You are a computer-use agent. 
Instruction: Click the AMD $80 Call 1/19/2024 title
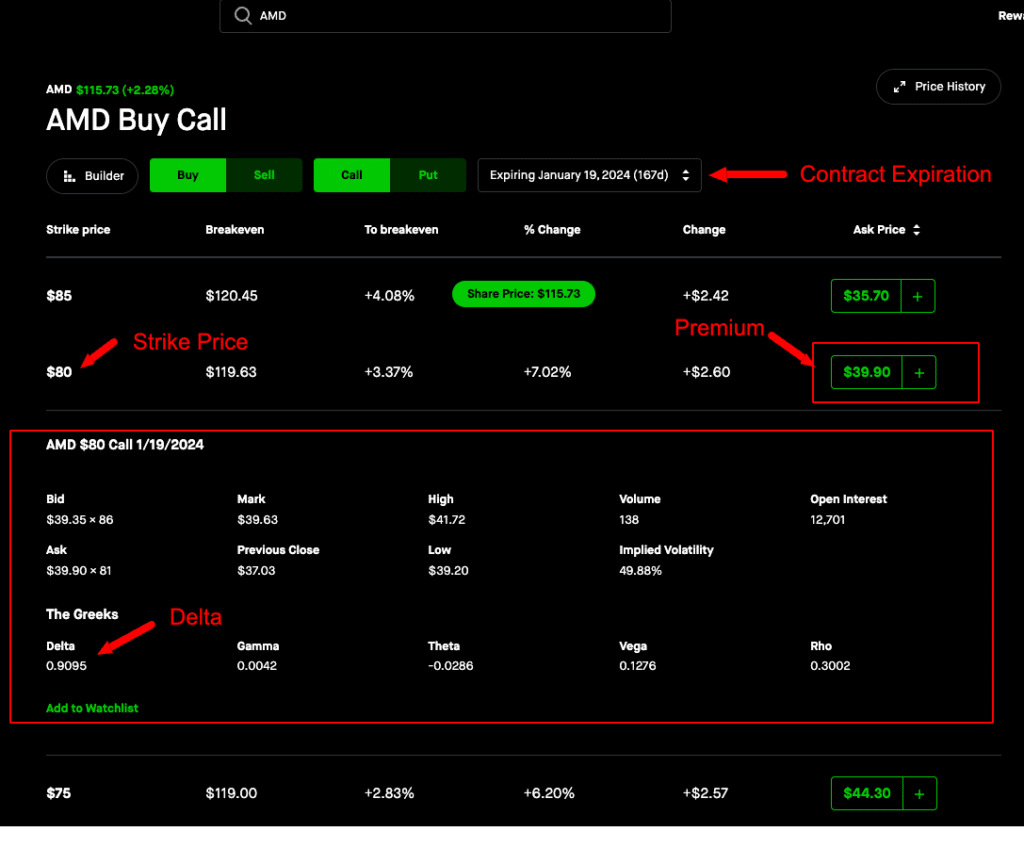[x=125, y=445]
